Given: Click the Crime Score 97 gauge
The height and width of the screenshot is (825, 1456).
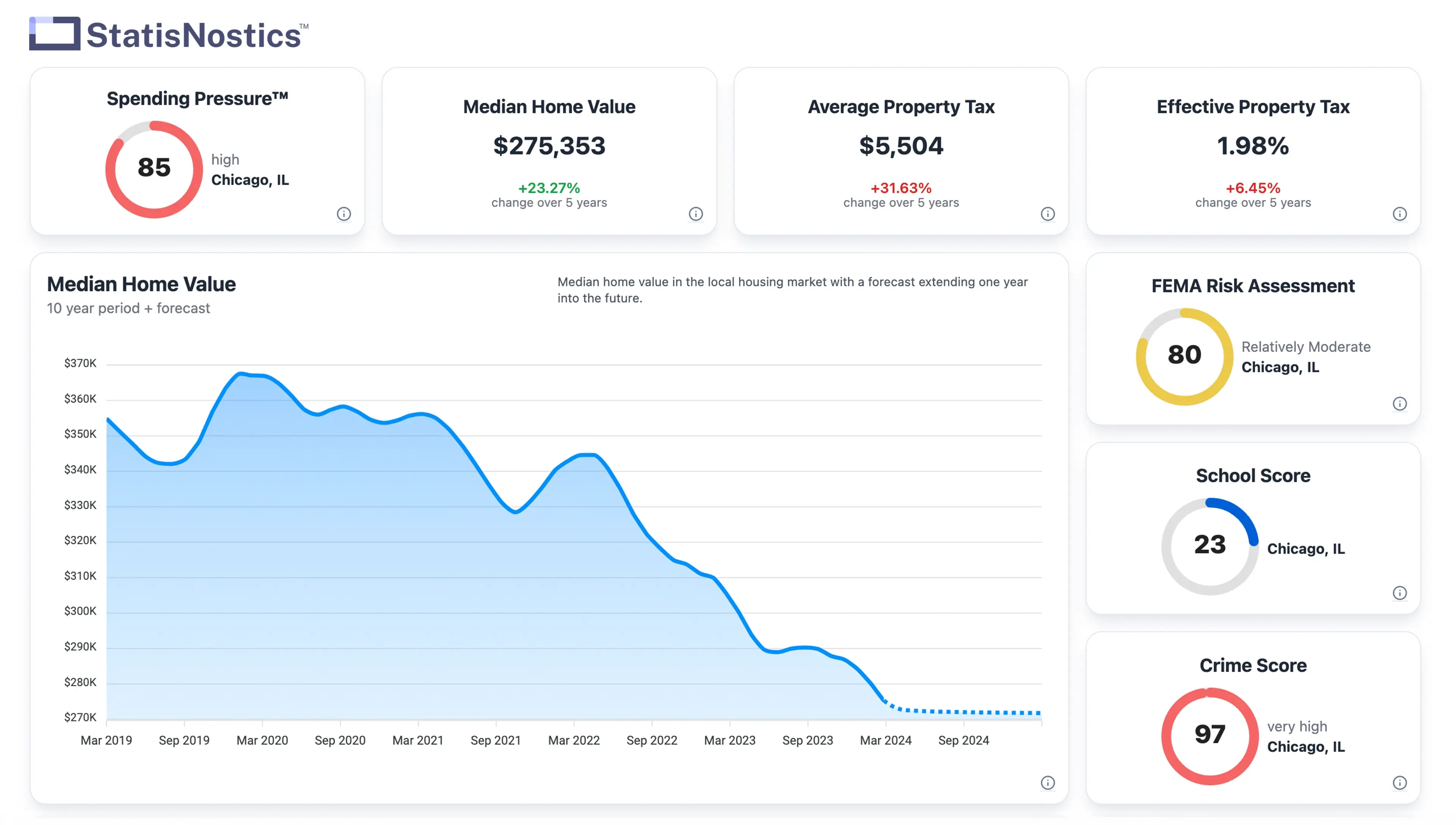Looking at the screenshot, I should pyautogui.click(x=1209, y=735).
